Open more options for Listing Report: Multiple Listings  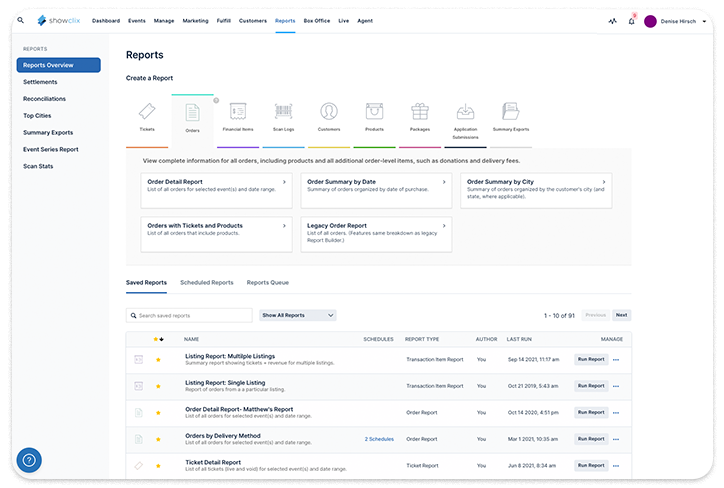616,360
